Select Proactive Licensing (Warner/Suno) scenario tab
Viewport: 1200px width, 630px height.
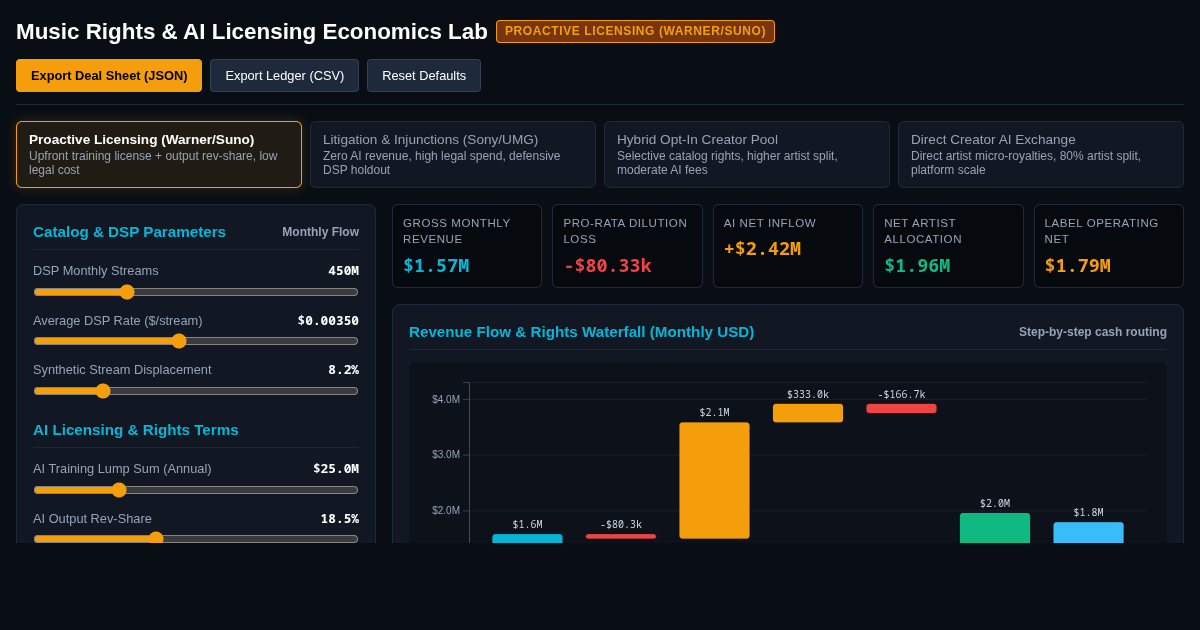[159, 154]
